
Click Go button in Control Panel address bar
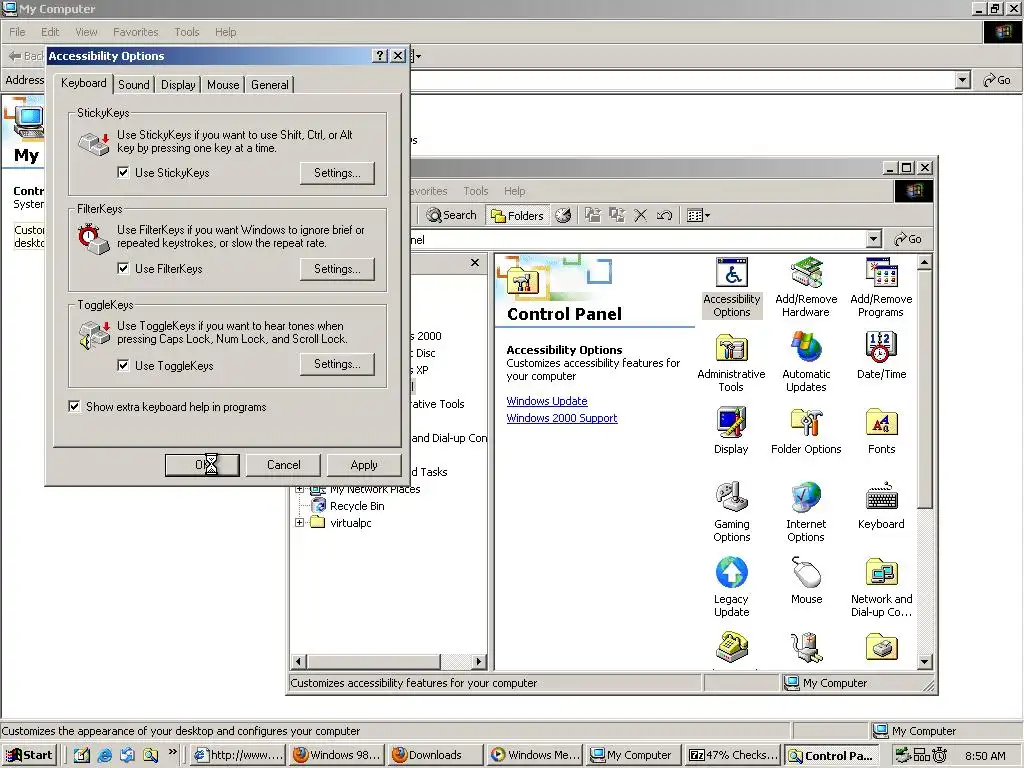point(908,239)
